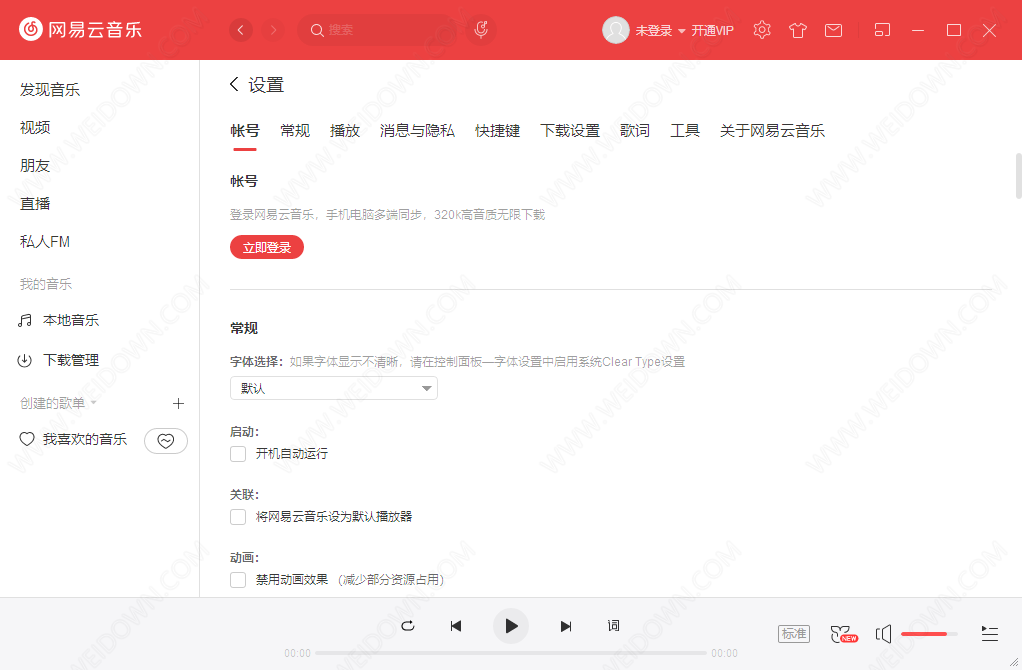Expand 未登录 account dropdown arrow
1022x670 pixels.
coord(682,31)
